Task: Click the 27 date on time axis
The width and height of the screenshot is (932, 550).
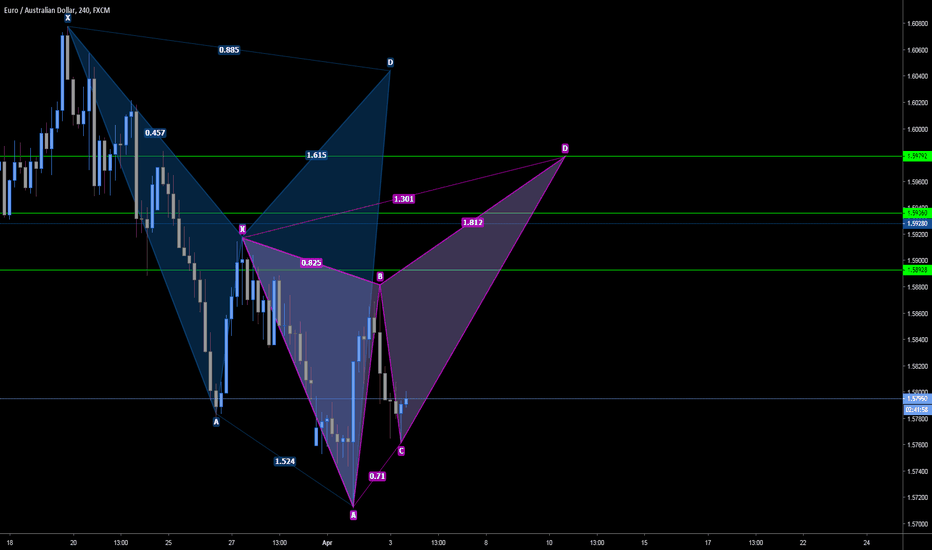Action: (x=232, y=543)
